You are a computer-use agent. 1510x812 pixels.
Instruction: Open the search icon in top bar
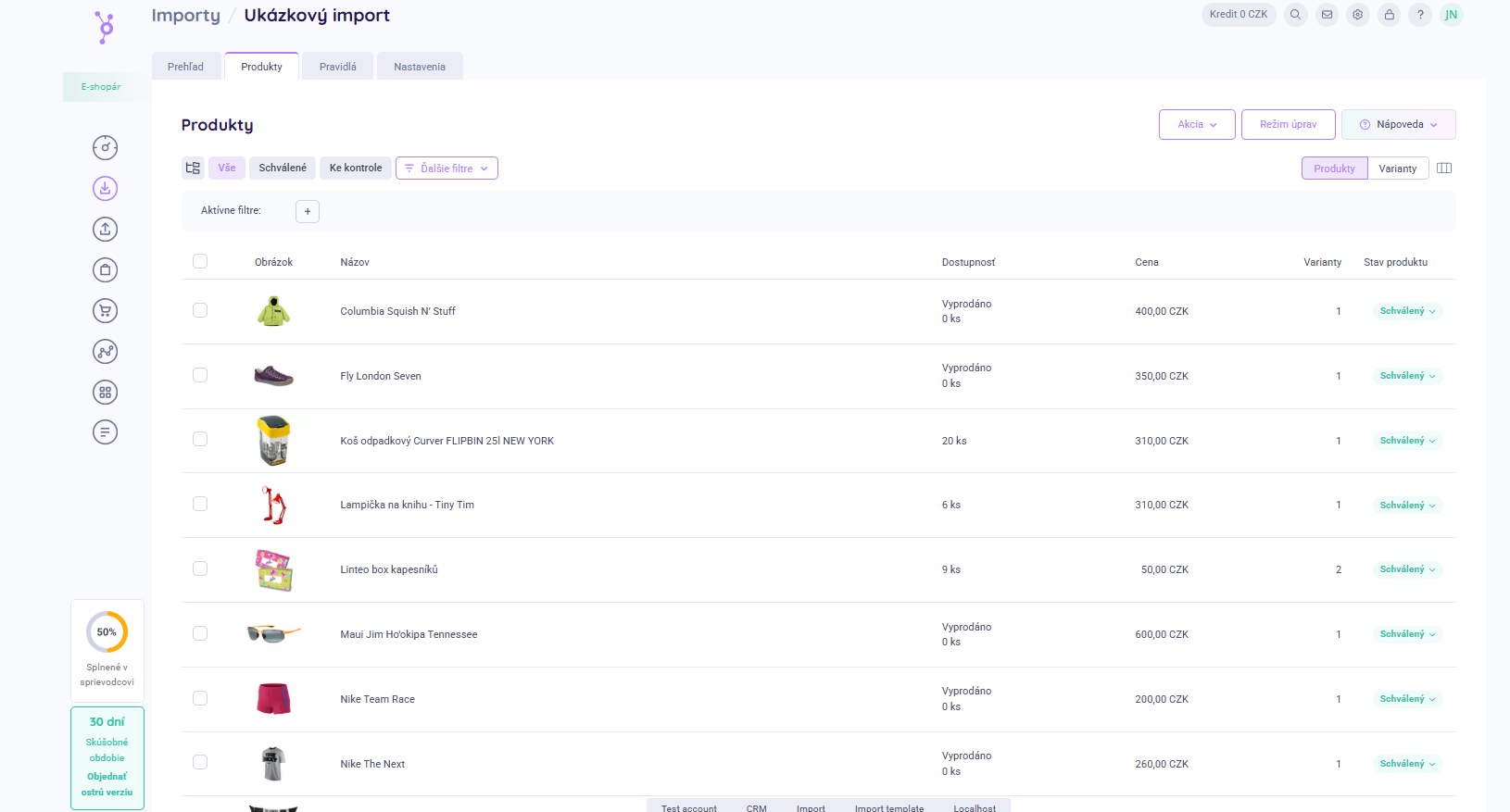click(1296, 15)
